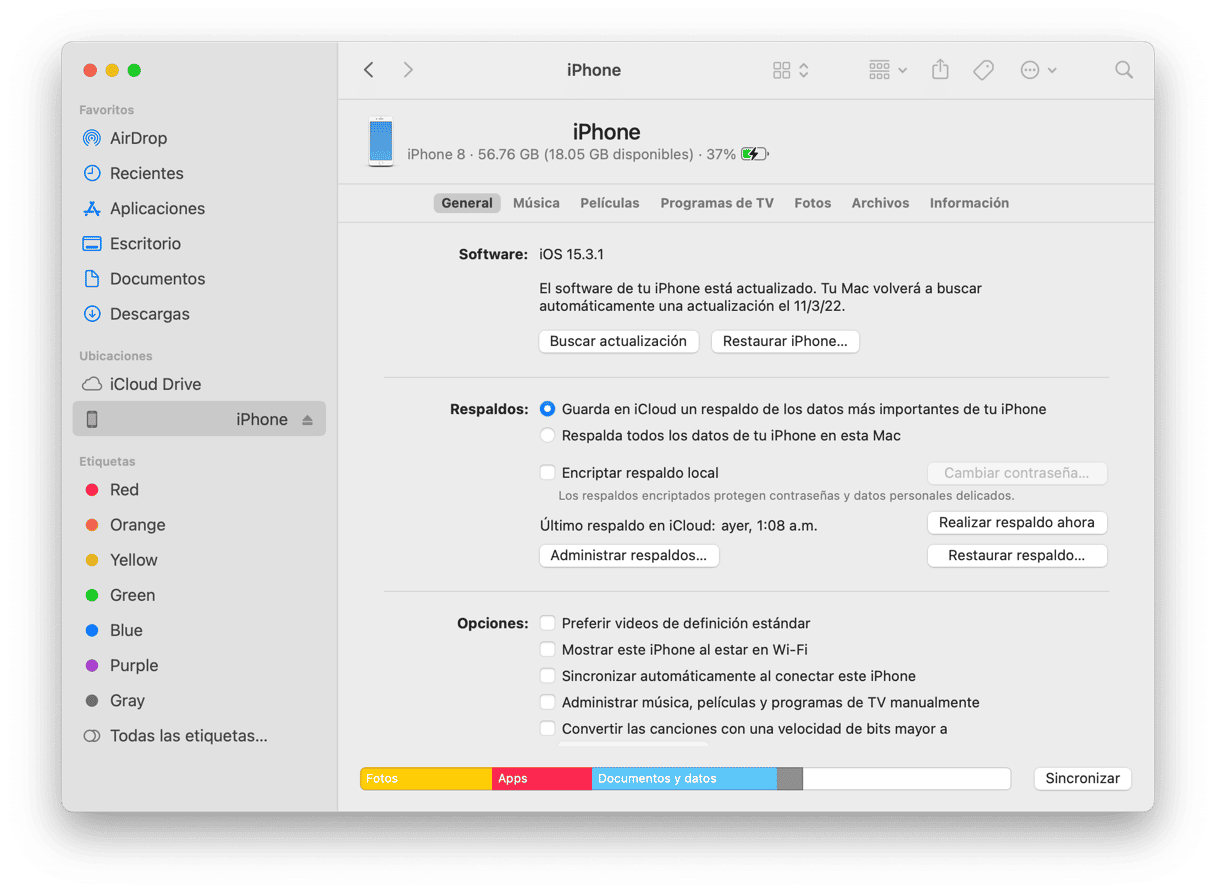The image size is (1216, 893).
Task: Click the Gray tag dot
Action: pyautogui.click(x=92, y=701)
